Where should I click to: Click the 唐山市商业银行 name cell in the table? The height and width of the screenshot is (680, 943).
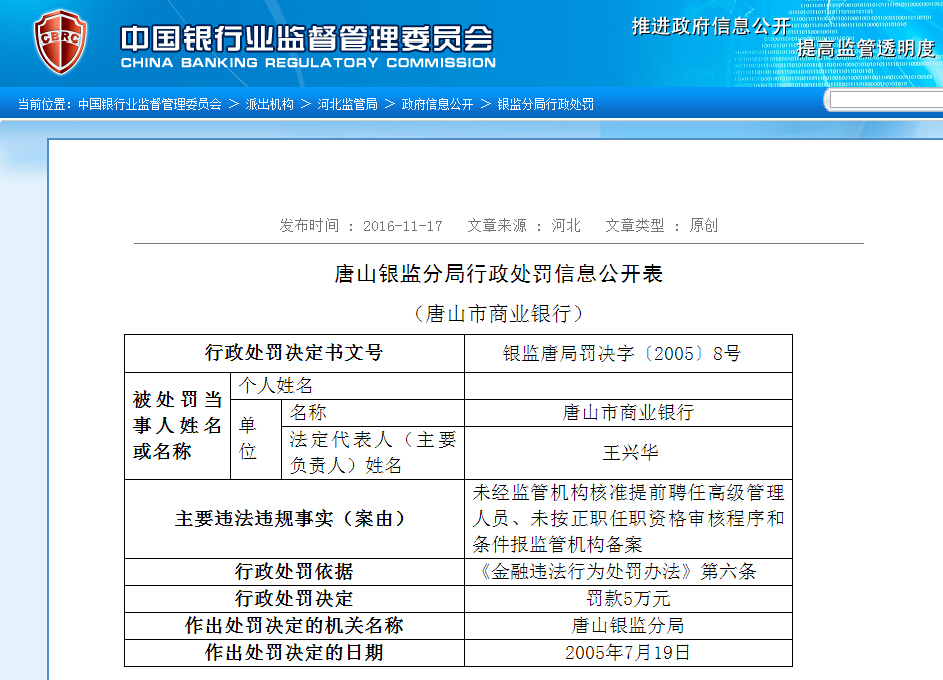[628, 412]
